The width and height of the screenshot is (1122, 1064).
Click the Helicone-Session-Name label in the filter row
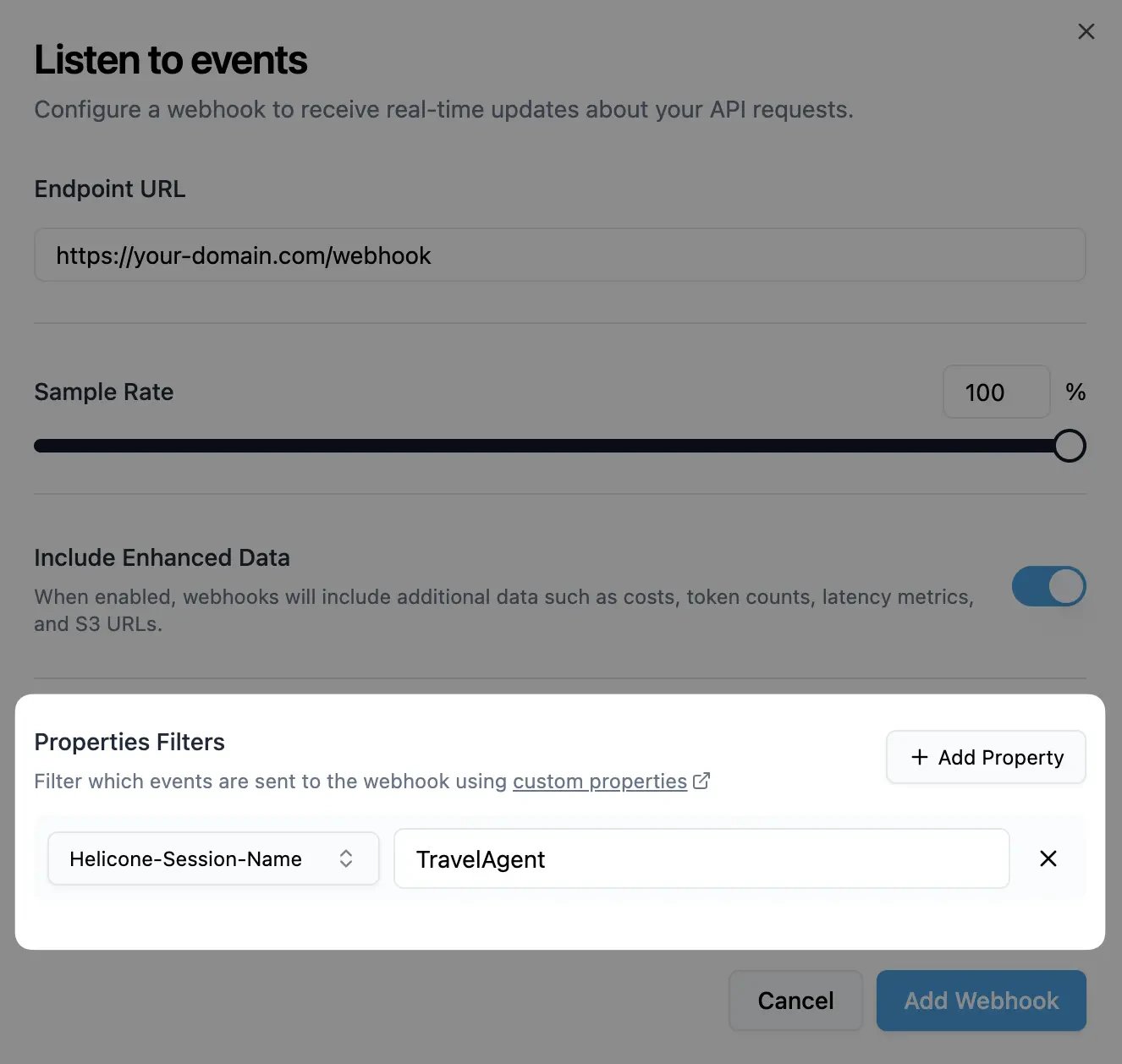(184, 858)
